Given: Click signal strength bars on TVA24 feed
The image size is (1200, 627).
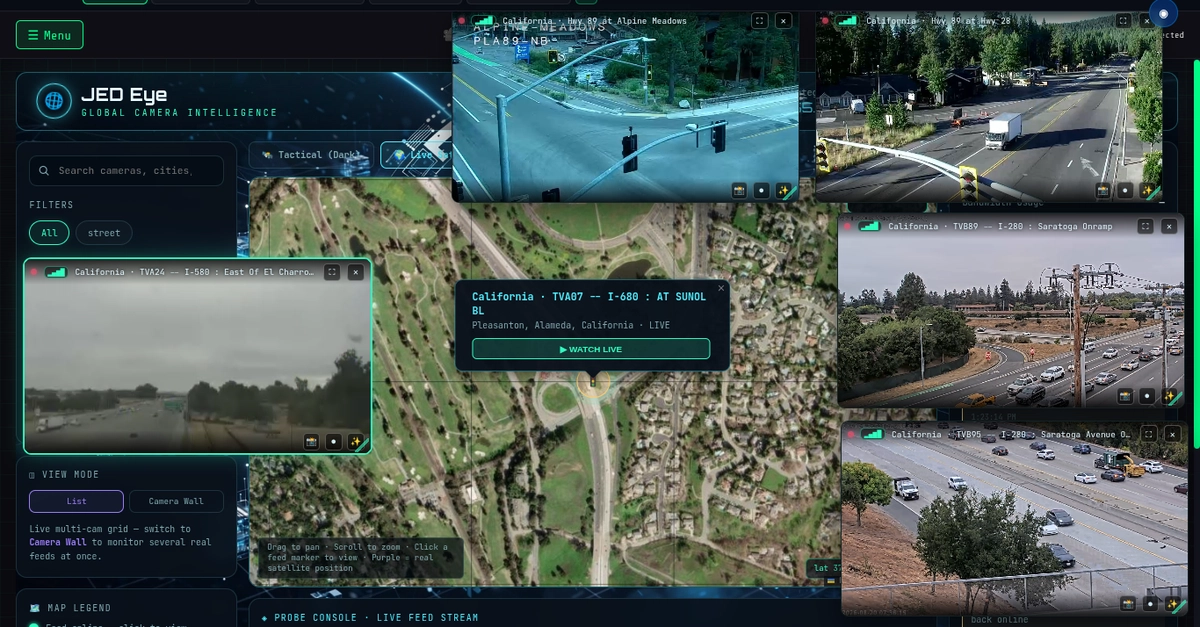Looking at the screenshot, I should pyautogui.click(x=56, y=272).
